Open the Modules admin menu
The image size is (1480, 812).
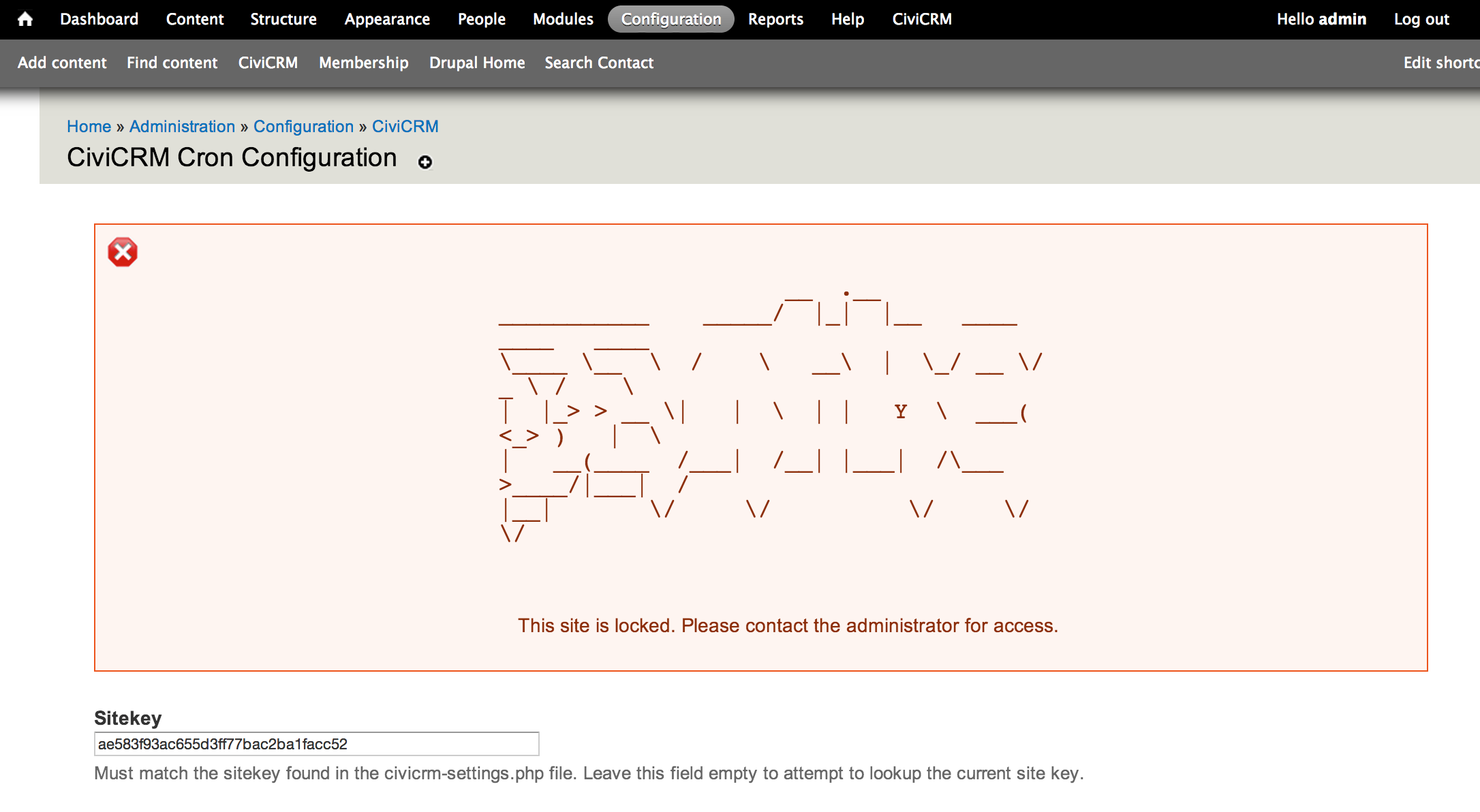[563, 19]
